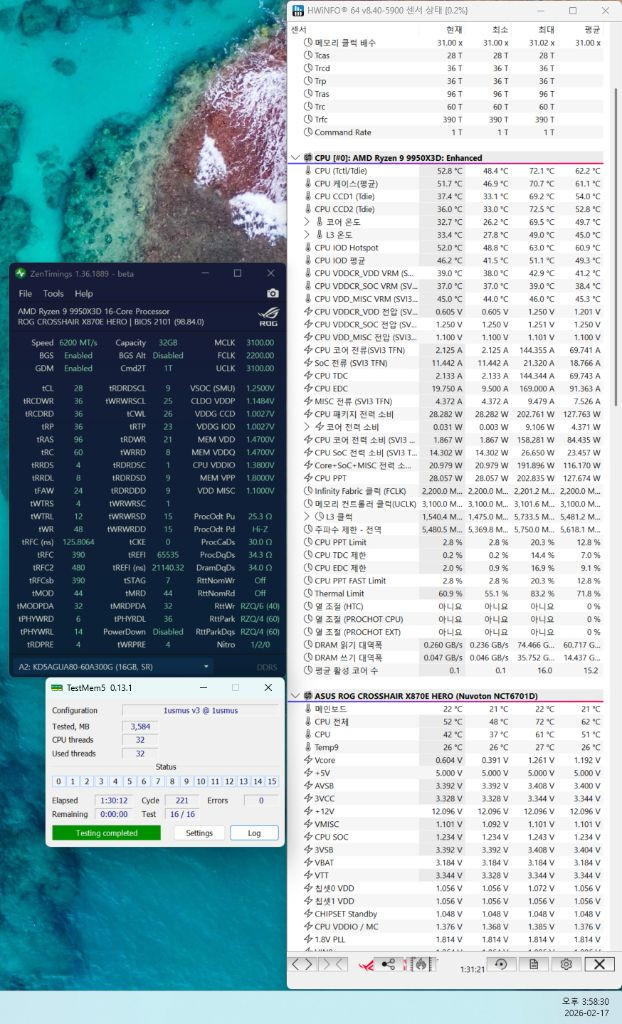Click the chip icon beside ASUS ROG CROSSHAIR X870E HERO
622x1024 pixels.
pyautogui.click(x=308, y=696)
